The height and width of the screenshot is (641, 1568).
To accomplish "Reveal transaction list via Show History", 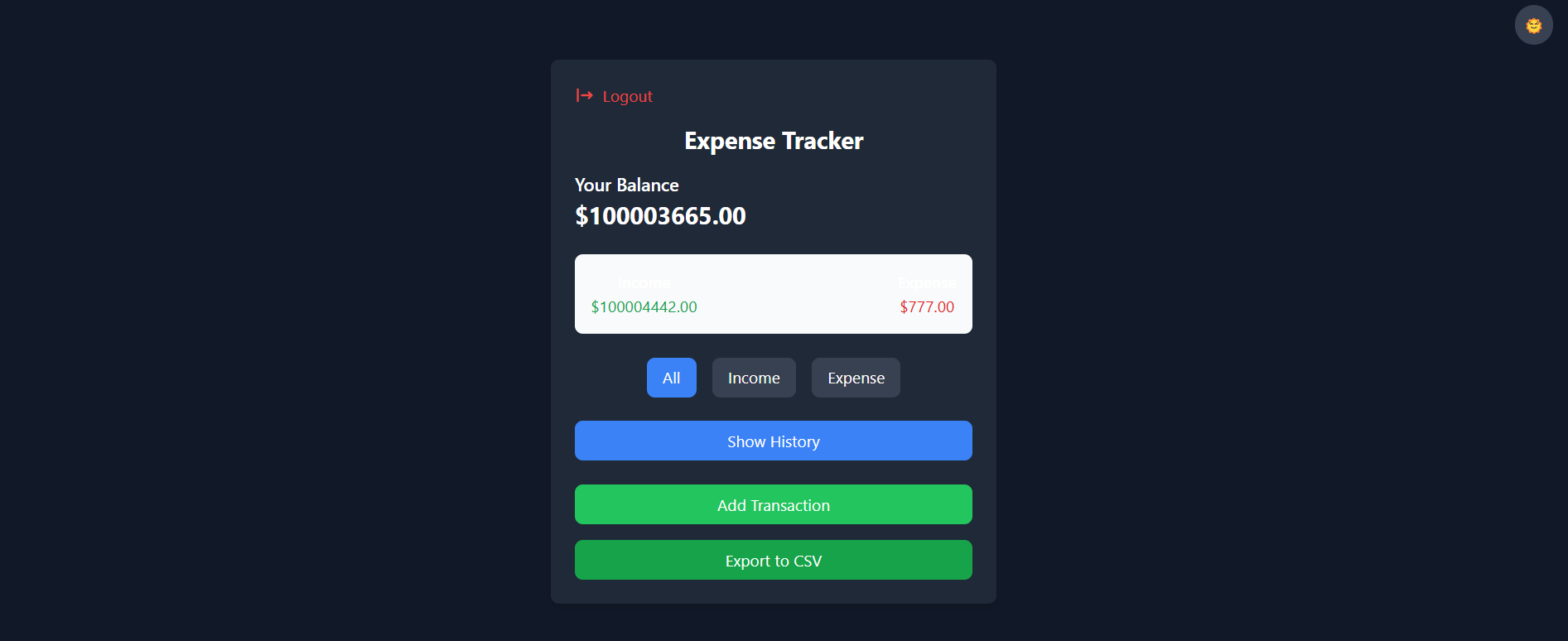I will click(773, 441).
